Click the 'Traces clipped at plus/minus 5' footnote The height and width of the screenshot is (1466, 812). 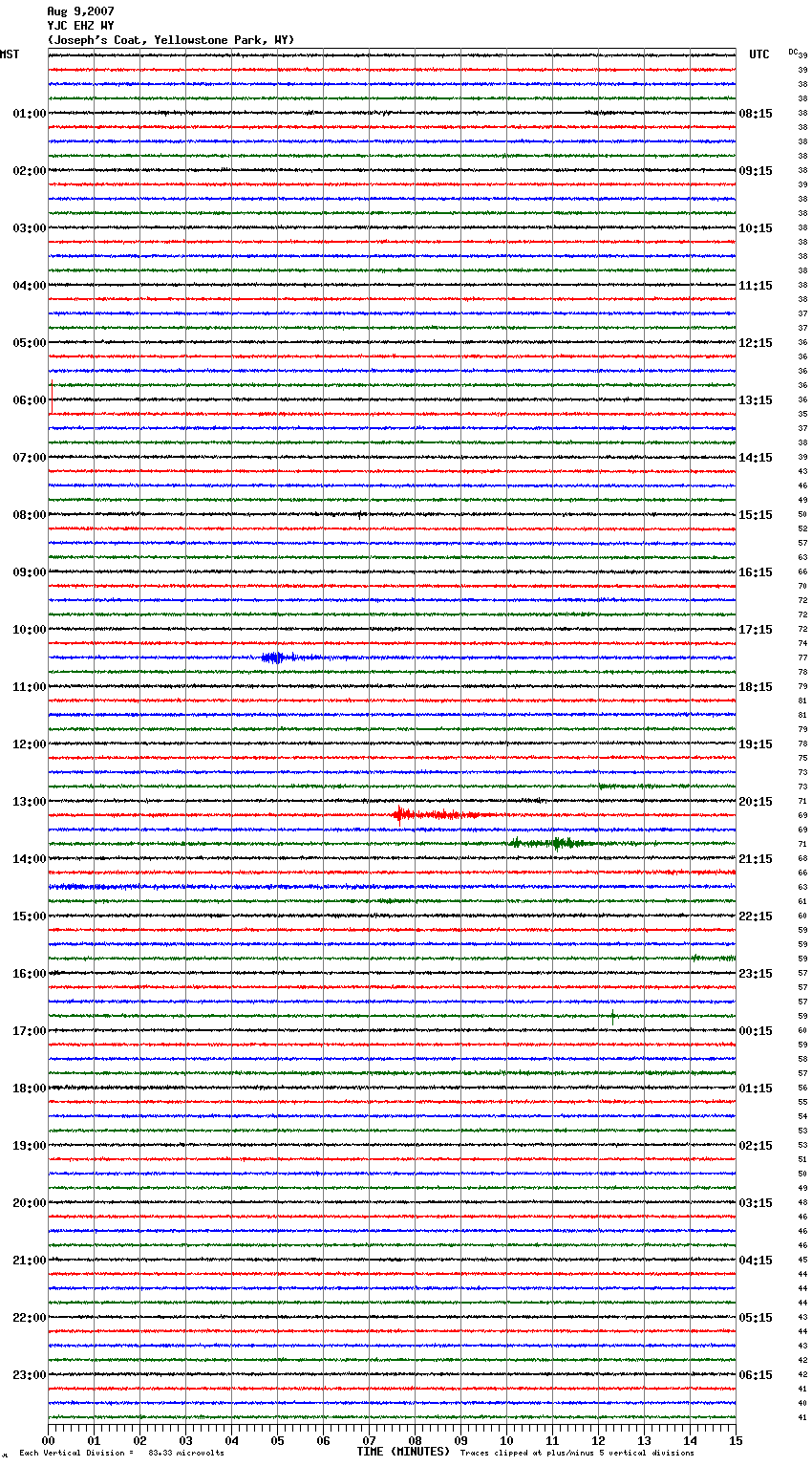click(x=577, y=1454)
